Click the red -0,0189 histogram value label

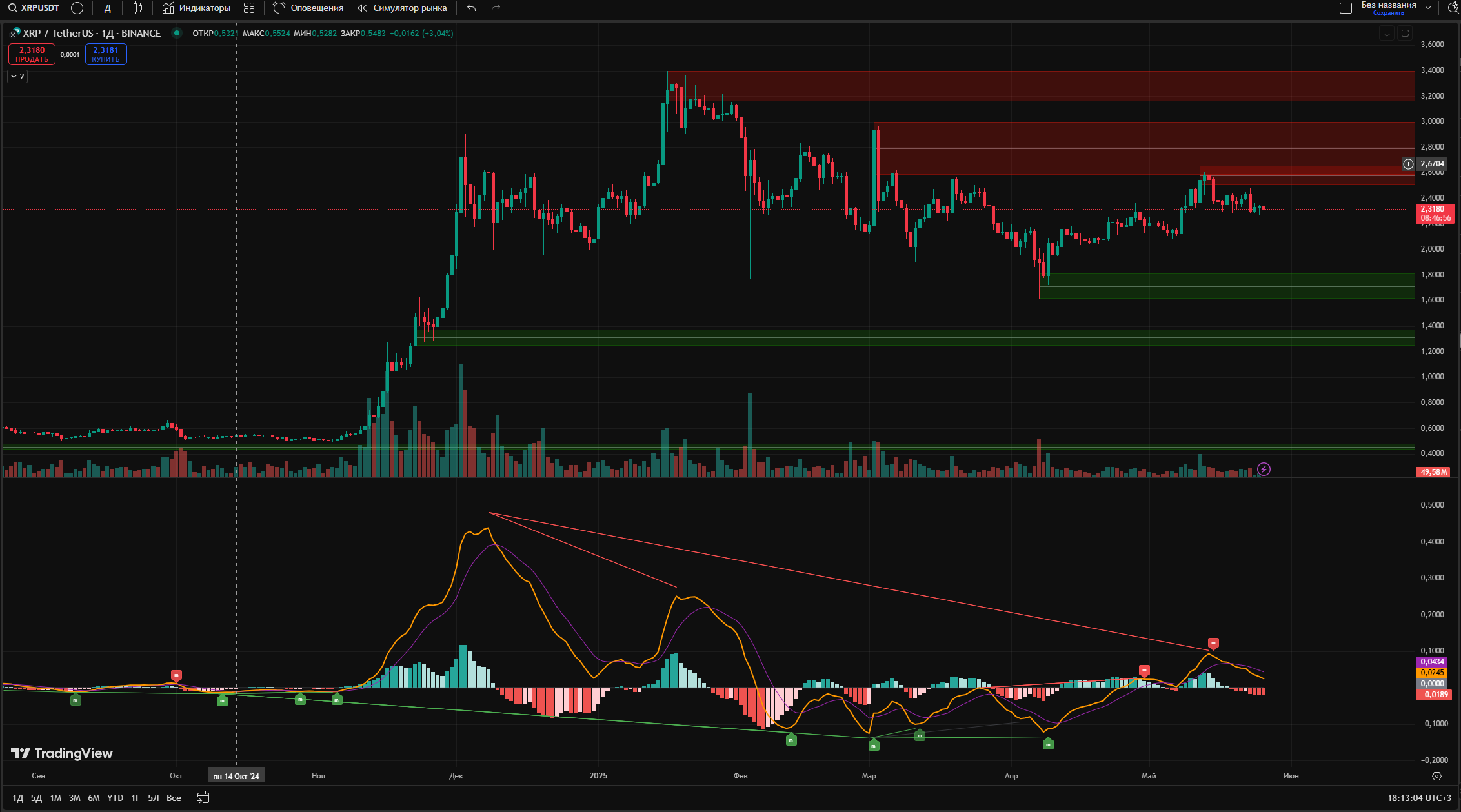coord(1433,695)
